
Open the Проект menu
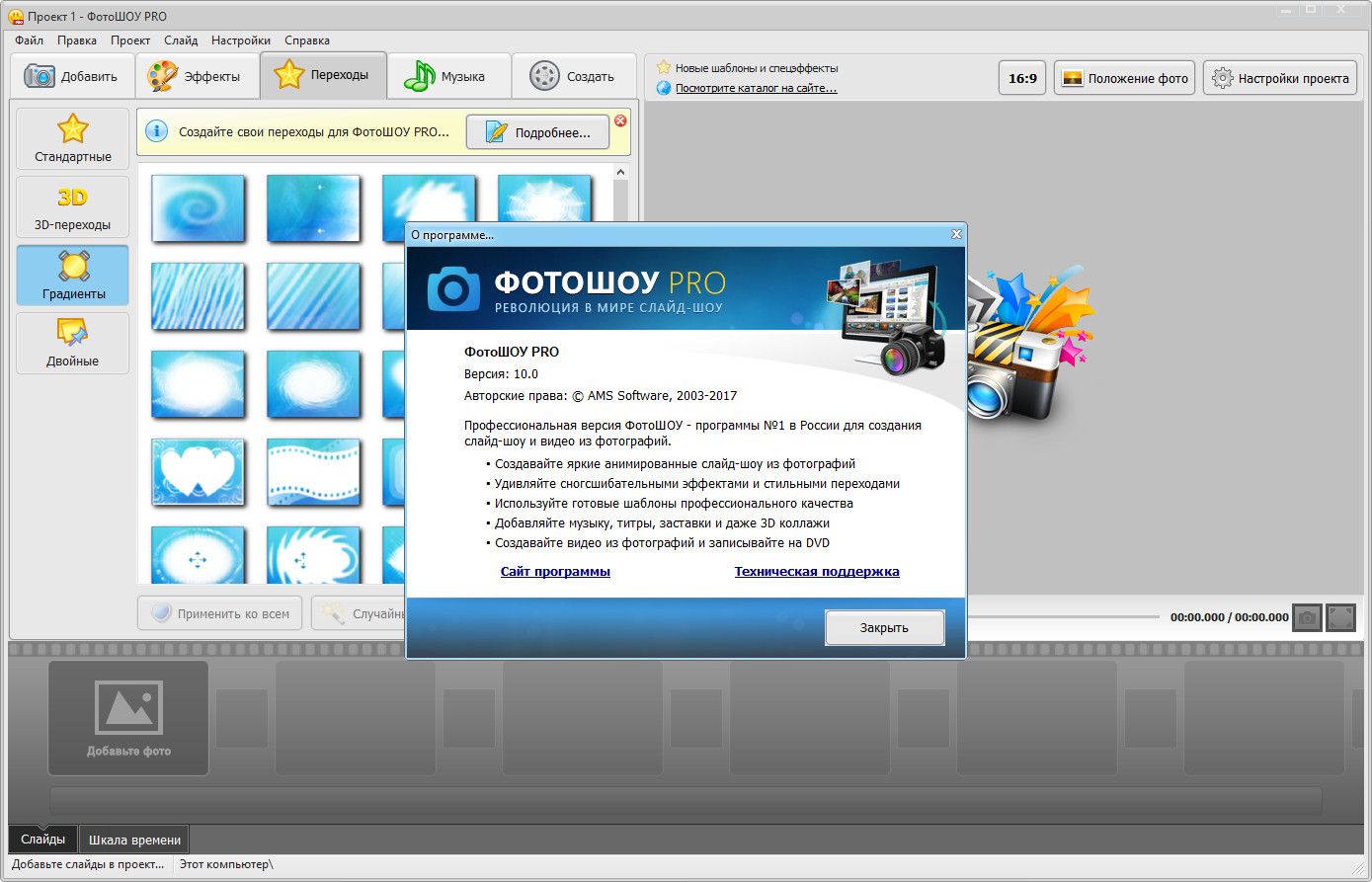[x=130, y=40]
